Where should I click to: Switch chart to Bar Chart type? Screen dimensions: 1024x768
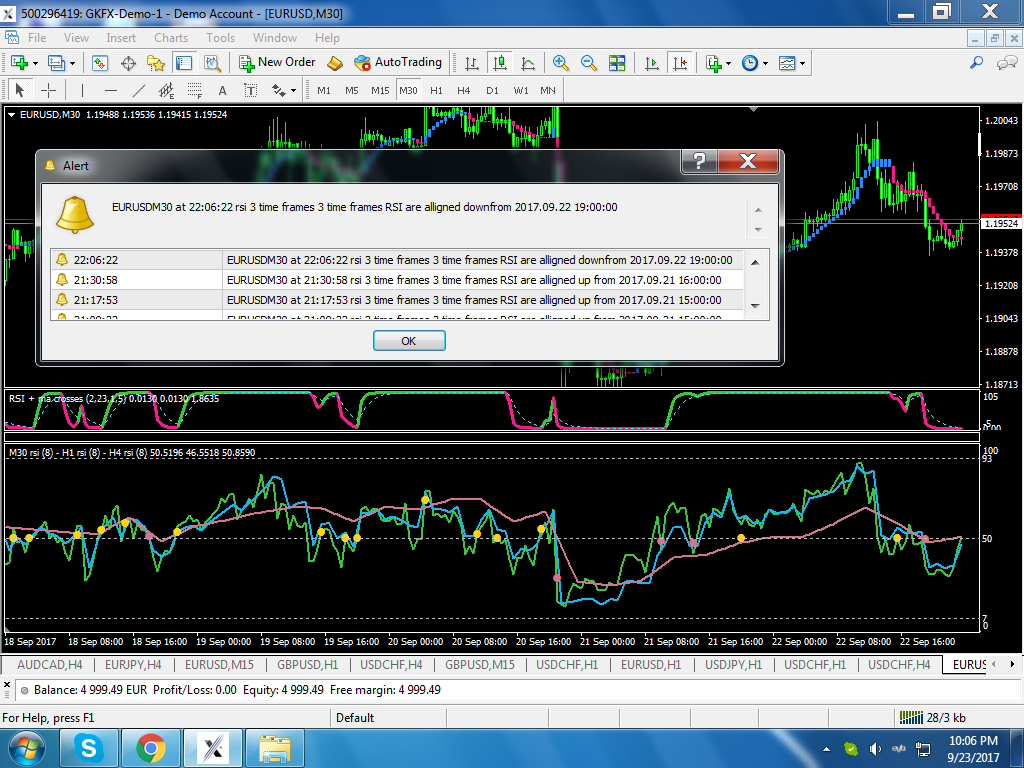coord(472,63)
